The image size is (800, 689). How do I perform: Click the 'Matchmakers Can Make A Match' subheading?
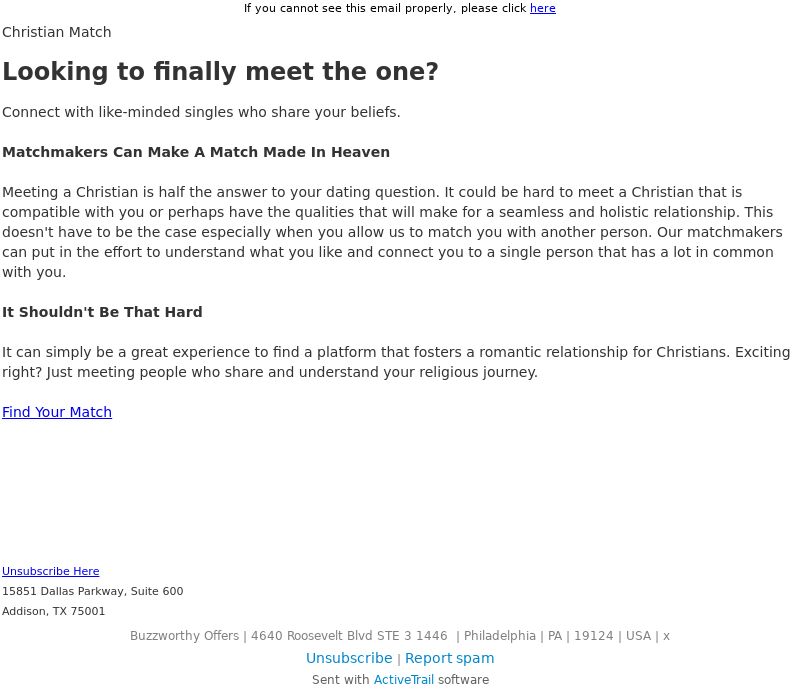pyautogui.click(x=196, y=152)
